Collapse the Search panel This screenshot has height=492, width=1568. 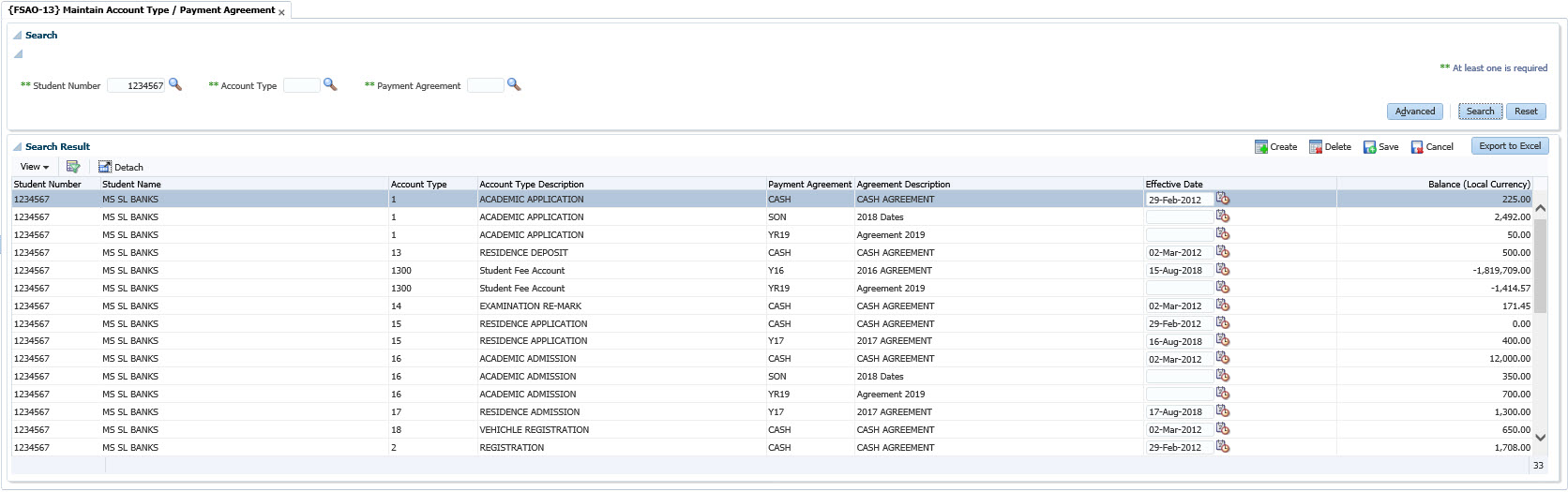[x=17, y=36]
